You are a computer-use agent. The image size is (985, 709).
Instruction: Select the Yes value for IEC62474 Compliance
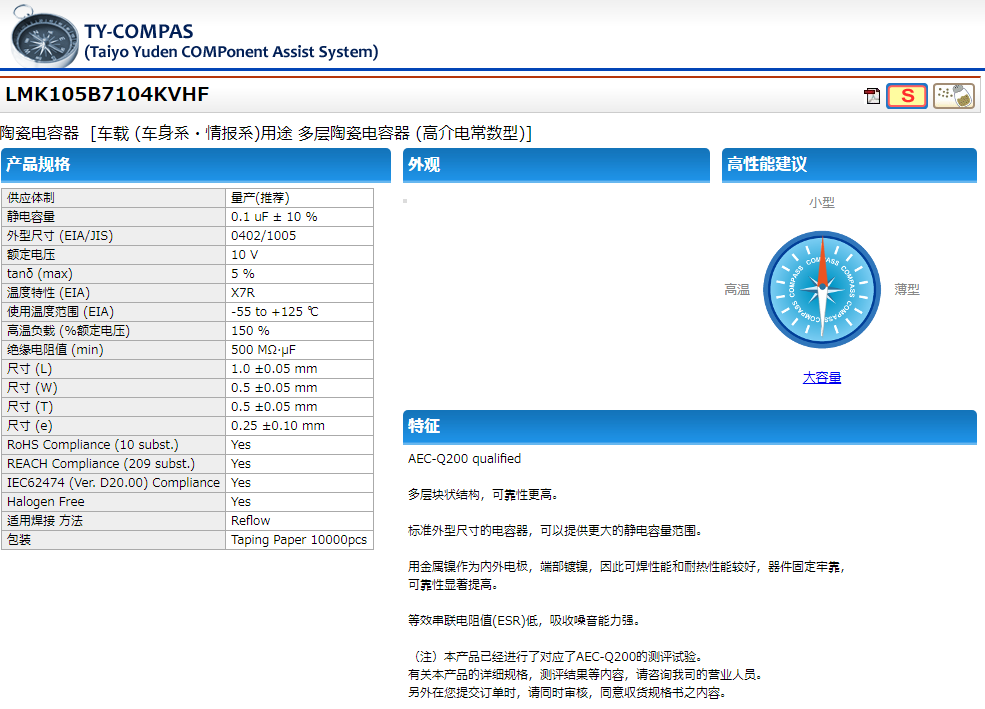click(241, 483)
